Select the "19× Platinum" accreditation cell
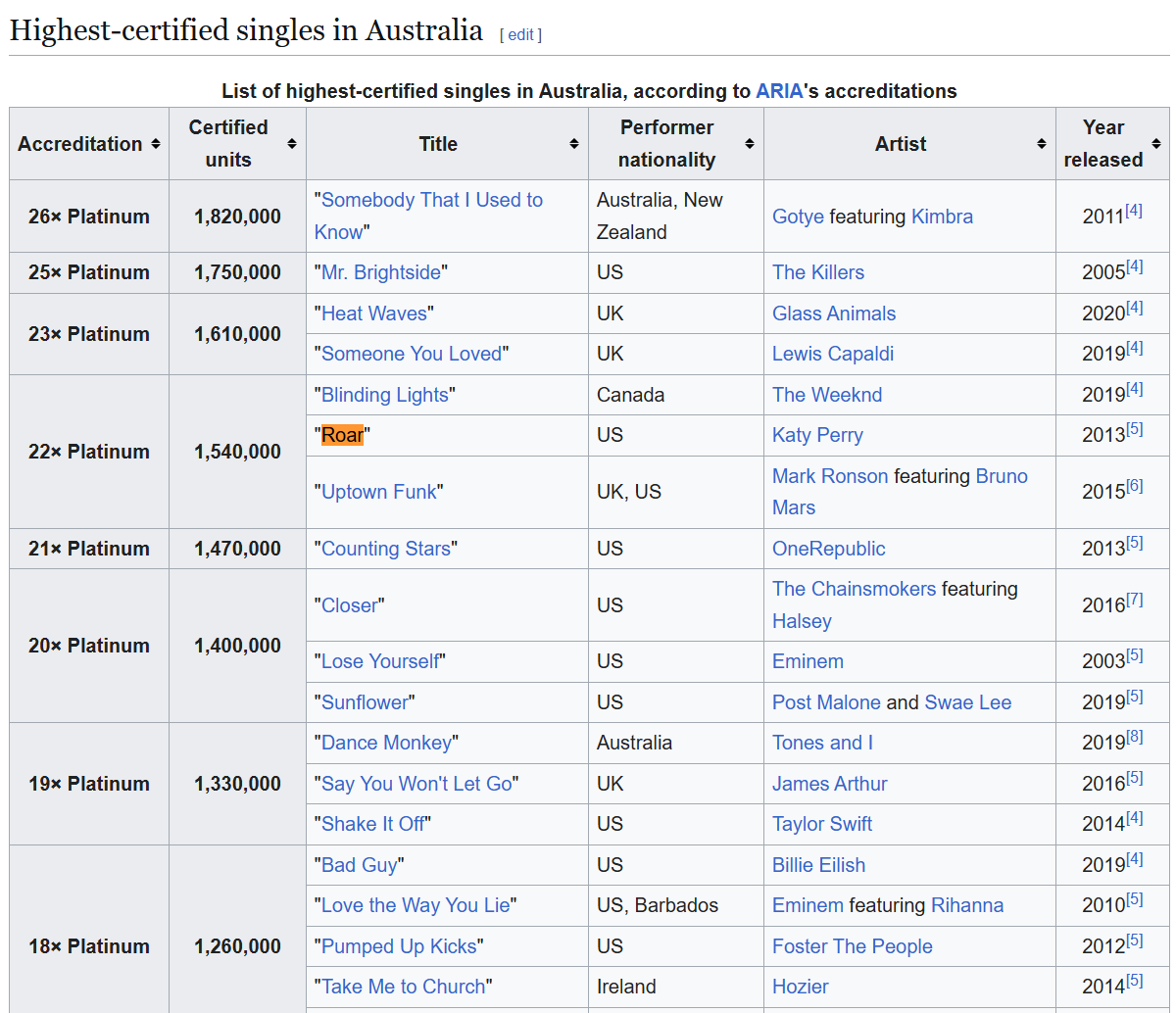This screenshot has height=1013, width=1176. 89,784
